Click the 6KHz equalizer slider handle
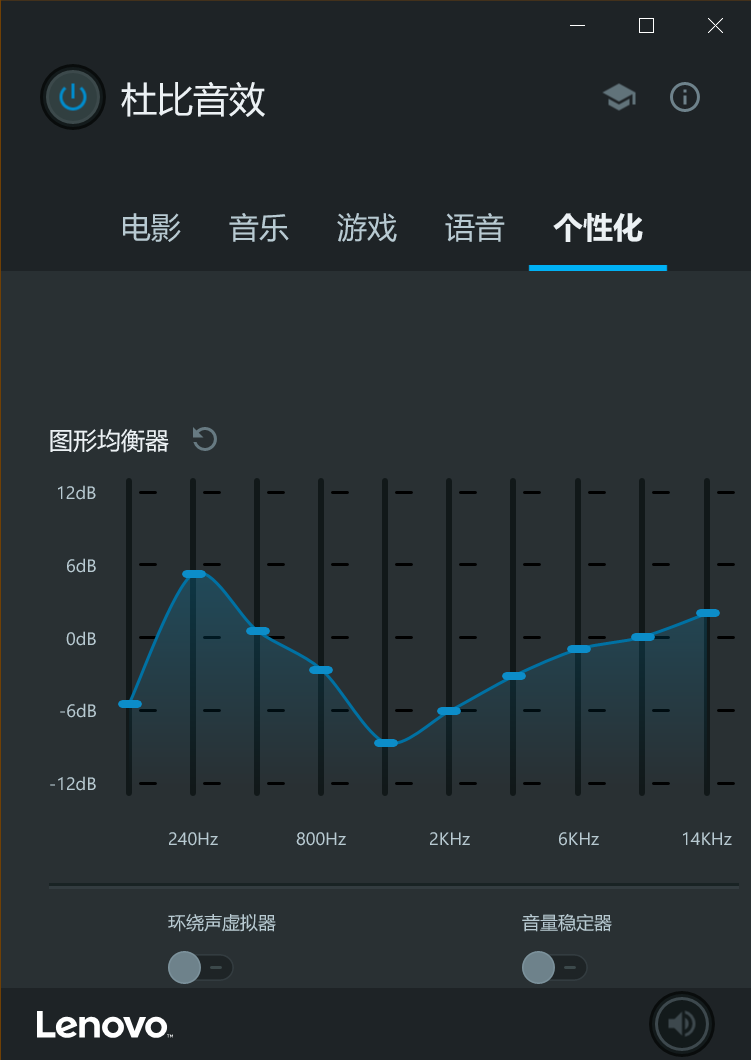751x1060 pixels. click(578, 649)
